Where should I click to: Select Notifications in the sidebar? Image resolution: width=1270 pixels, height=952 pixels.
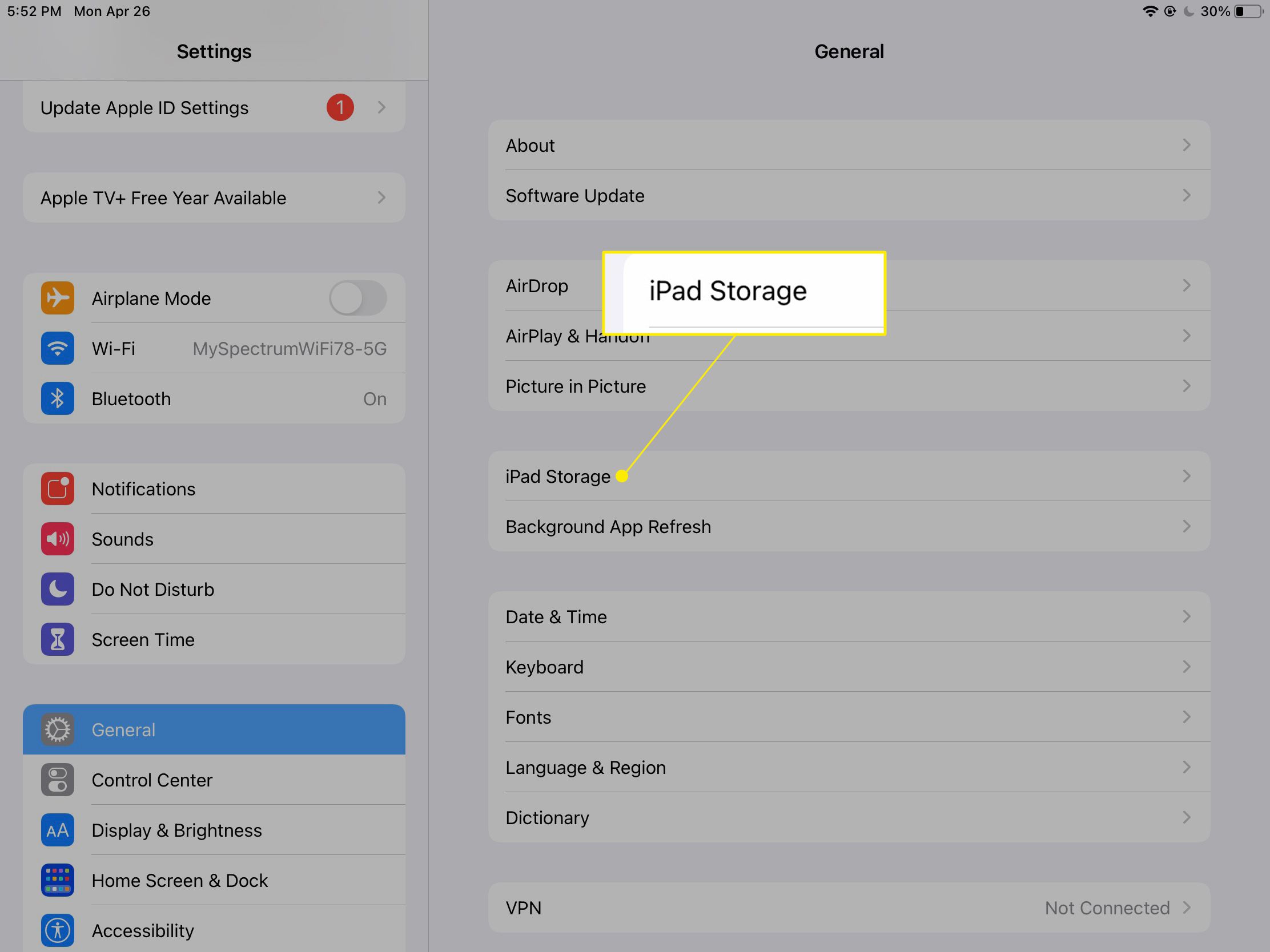pos(214,489)
